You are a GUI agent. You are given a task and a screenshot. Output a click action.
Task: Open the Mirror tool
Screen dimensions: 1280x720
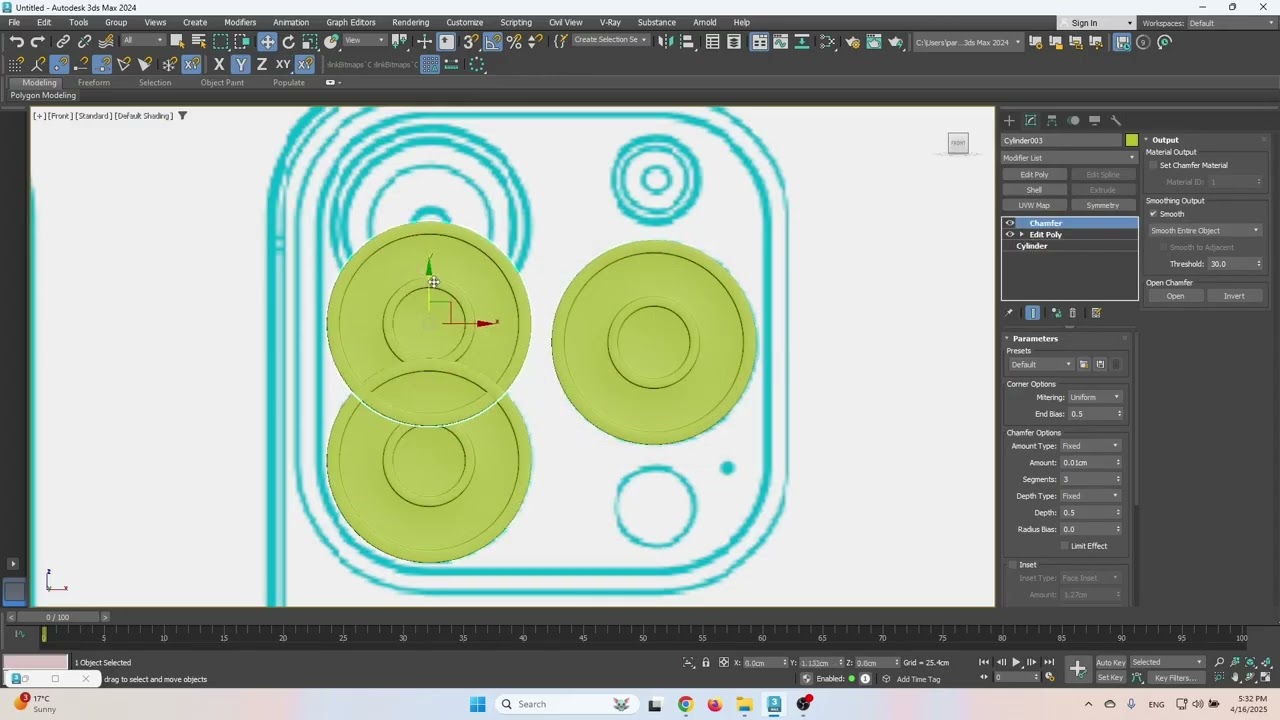tap(664, 42)
